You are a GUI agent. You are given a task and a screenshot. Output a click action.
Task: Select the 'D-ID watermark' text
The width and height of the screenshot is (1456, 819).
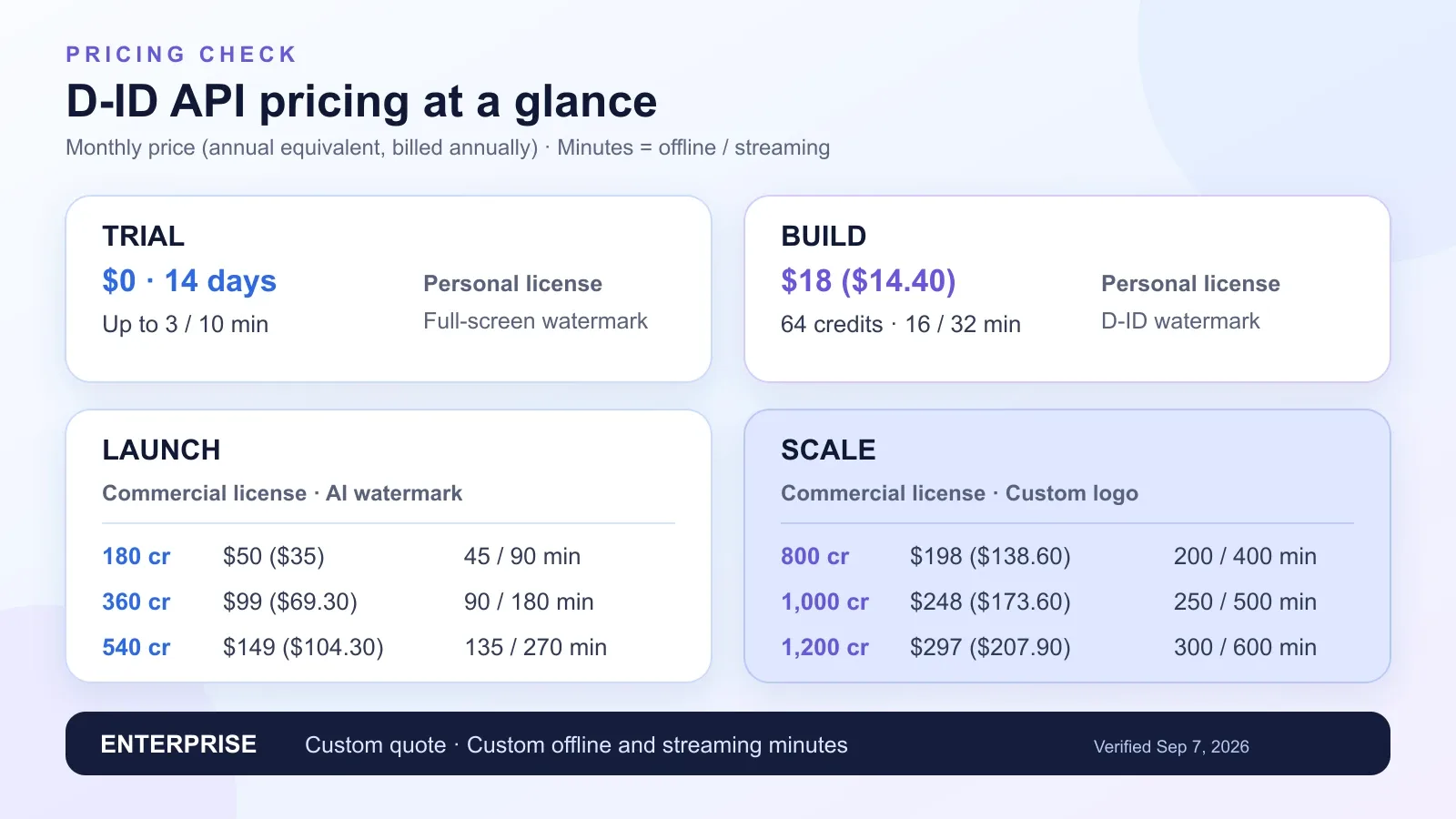(x=1180, y=321)
